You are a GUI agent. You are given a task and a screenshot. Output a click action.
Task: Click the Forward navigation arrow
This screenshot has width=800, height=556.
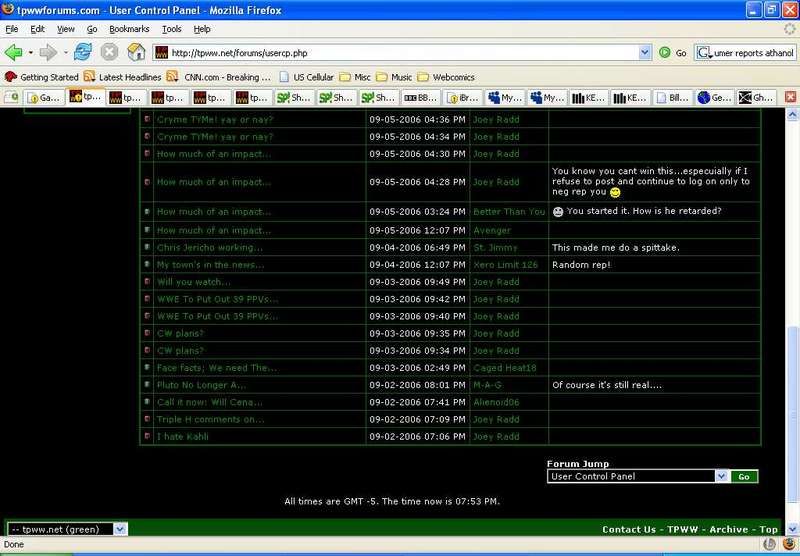point(47,52)
